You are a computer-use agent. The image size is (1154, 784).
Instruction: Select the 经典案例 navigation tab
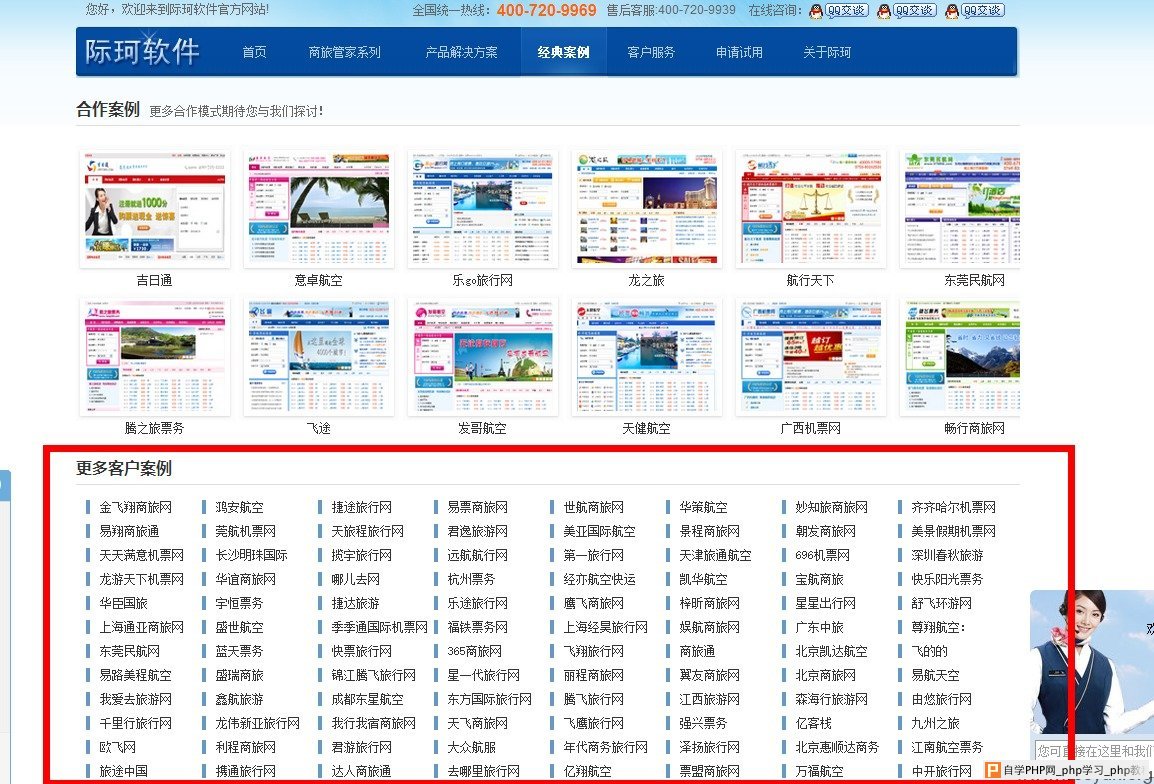pyautogui.click(x=563, y=52)
